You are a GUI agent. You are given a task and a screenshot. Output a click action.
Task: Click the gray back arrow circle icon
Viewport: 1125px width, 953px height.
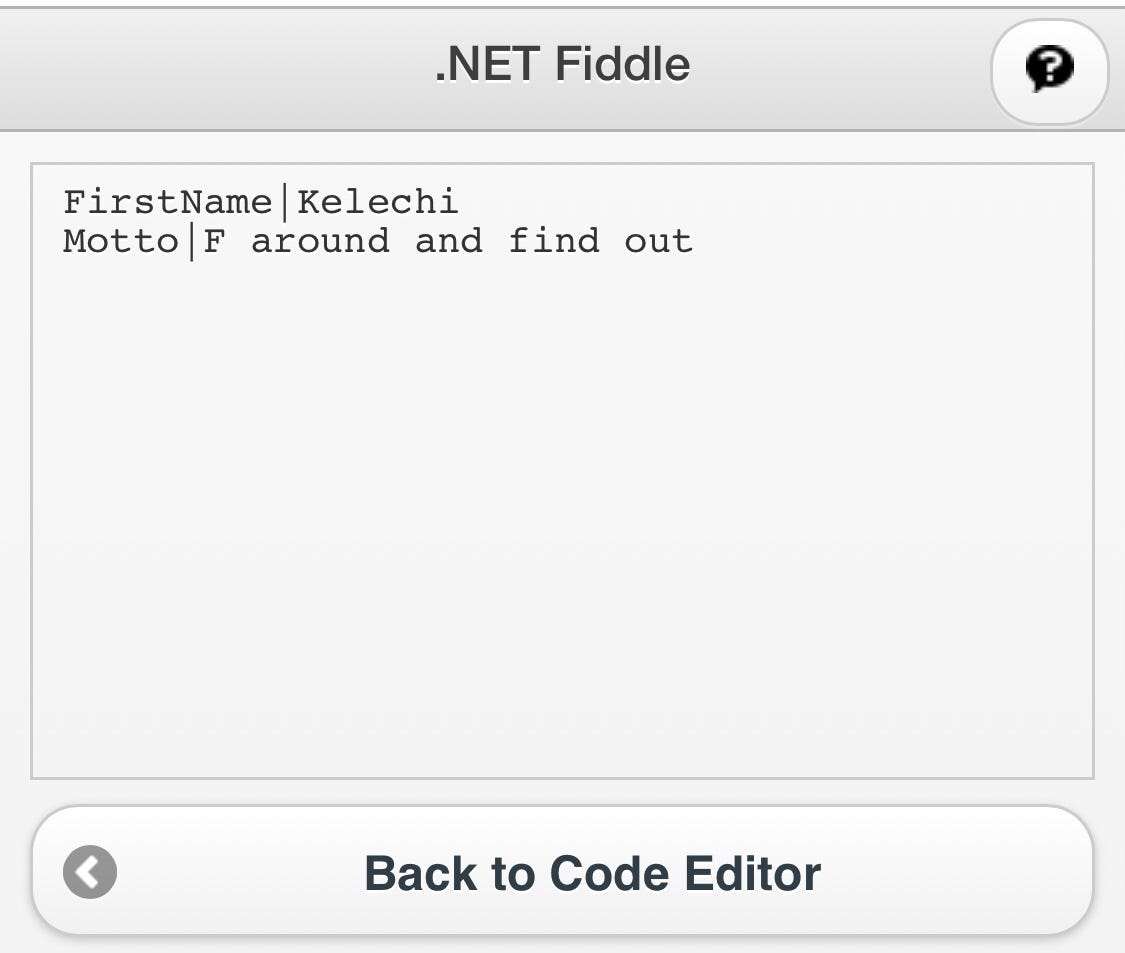coord(90,872)
